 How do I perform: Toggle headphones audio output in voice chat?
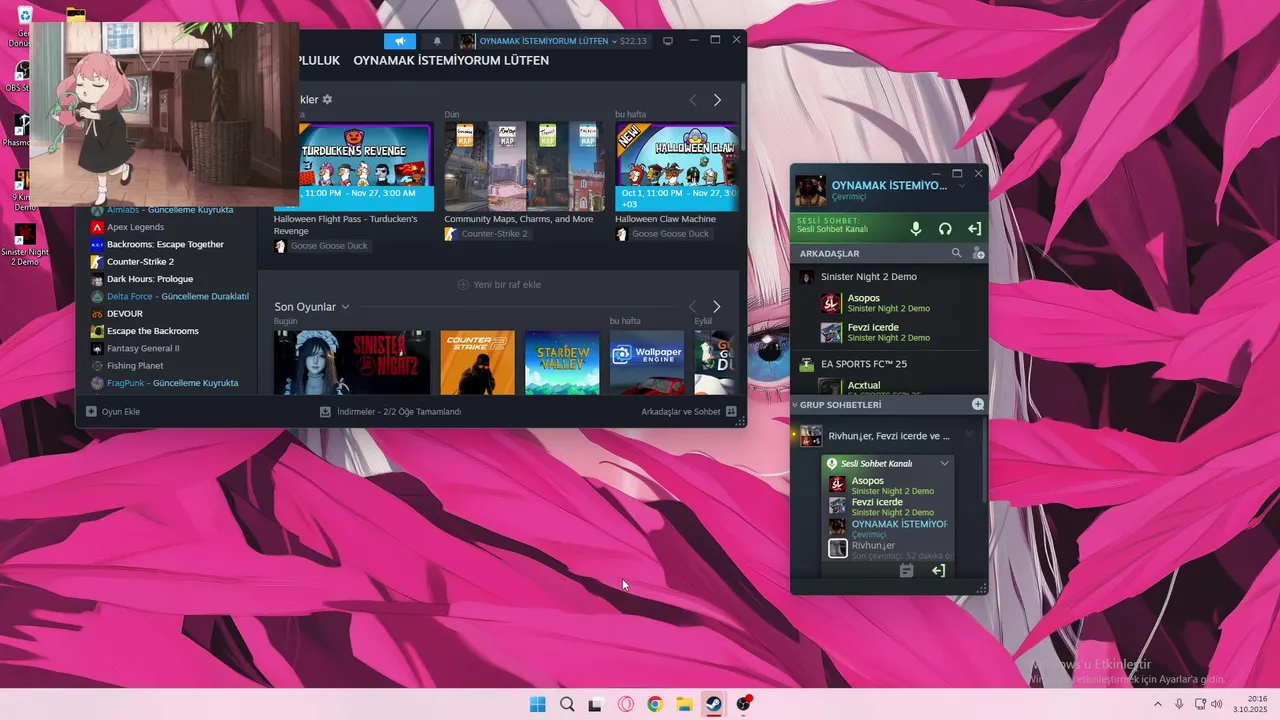pyautogui.click(x=945, y=229)
